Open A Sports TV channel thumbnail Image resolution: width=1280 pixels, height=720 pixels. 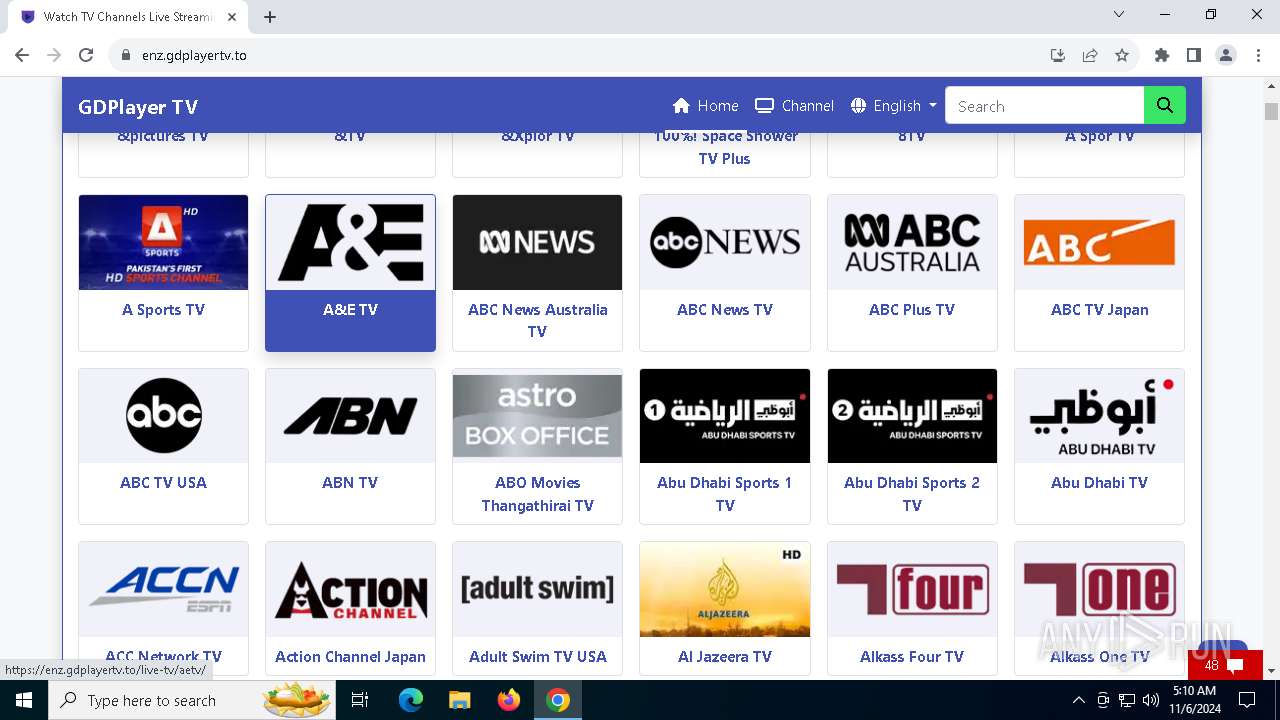163,242
